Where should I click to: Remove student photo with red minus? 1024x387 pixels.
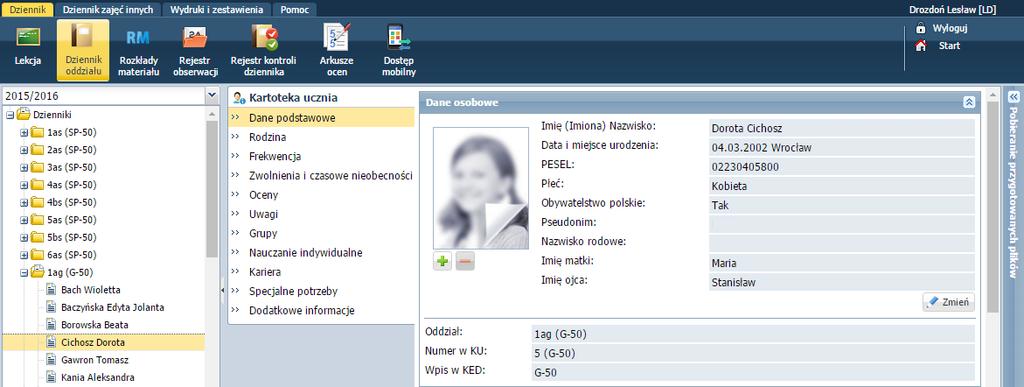pos(465,262)
